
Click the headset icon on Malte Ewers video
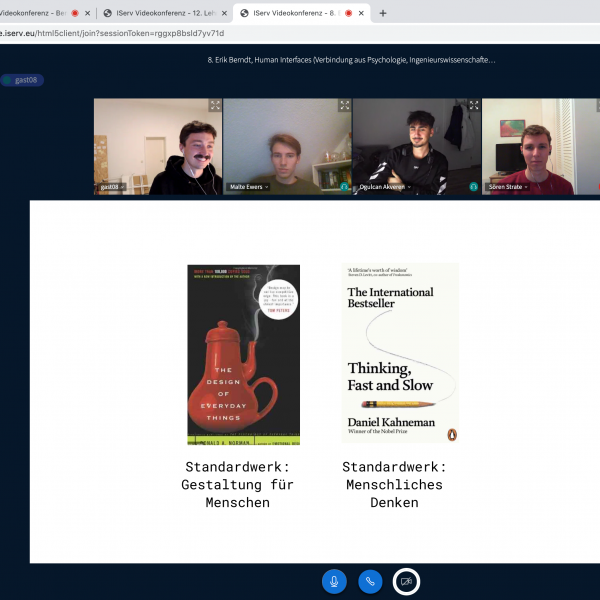(344, 187)
